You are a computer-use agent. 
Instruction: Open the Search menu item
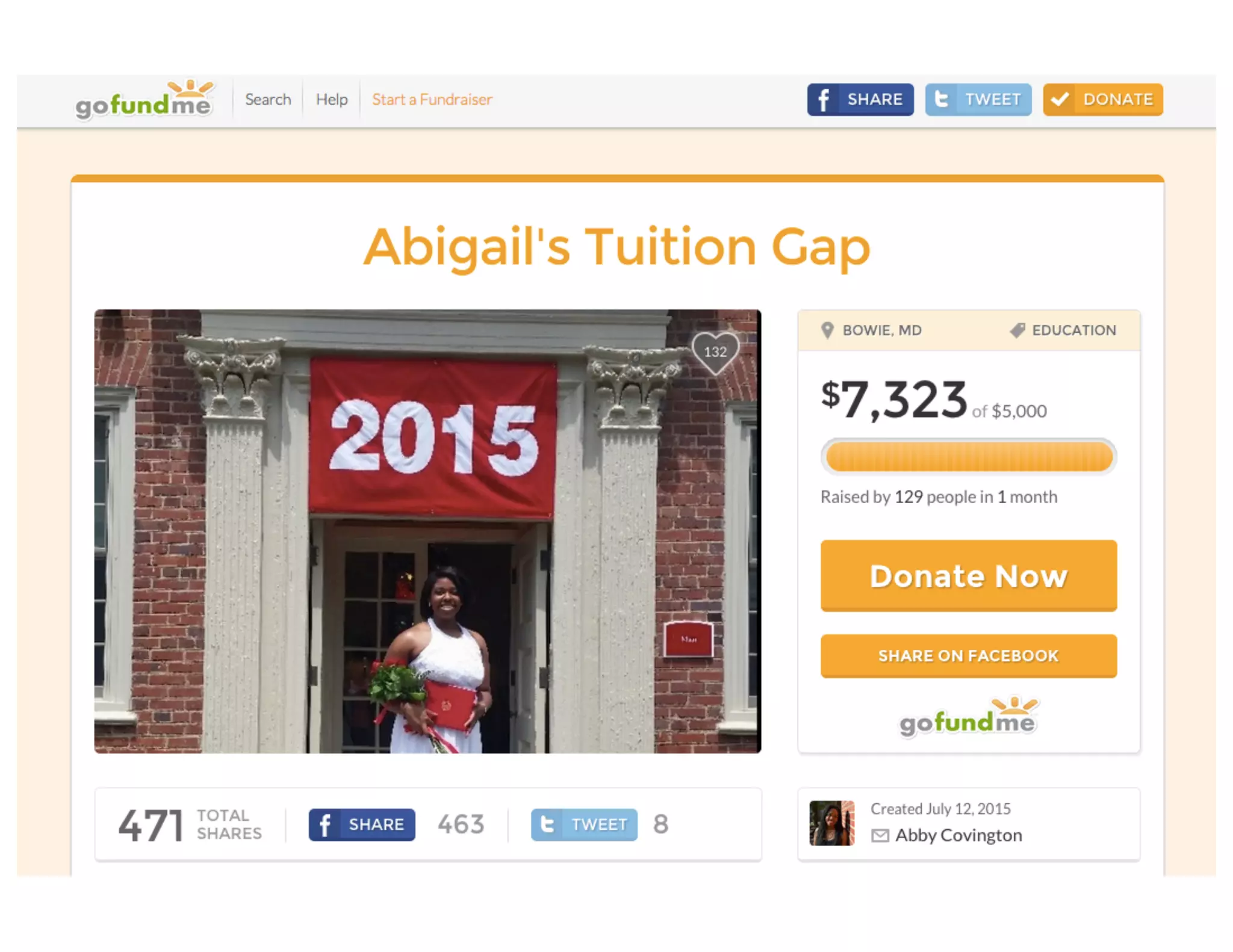click(x=268, y=99)
